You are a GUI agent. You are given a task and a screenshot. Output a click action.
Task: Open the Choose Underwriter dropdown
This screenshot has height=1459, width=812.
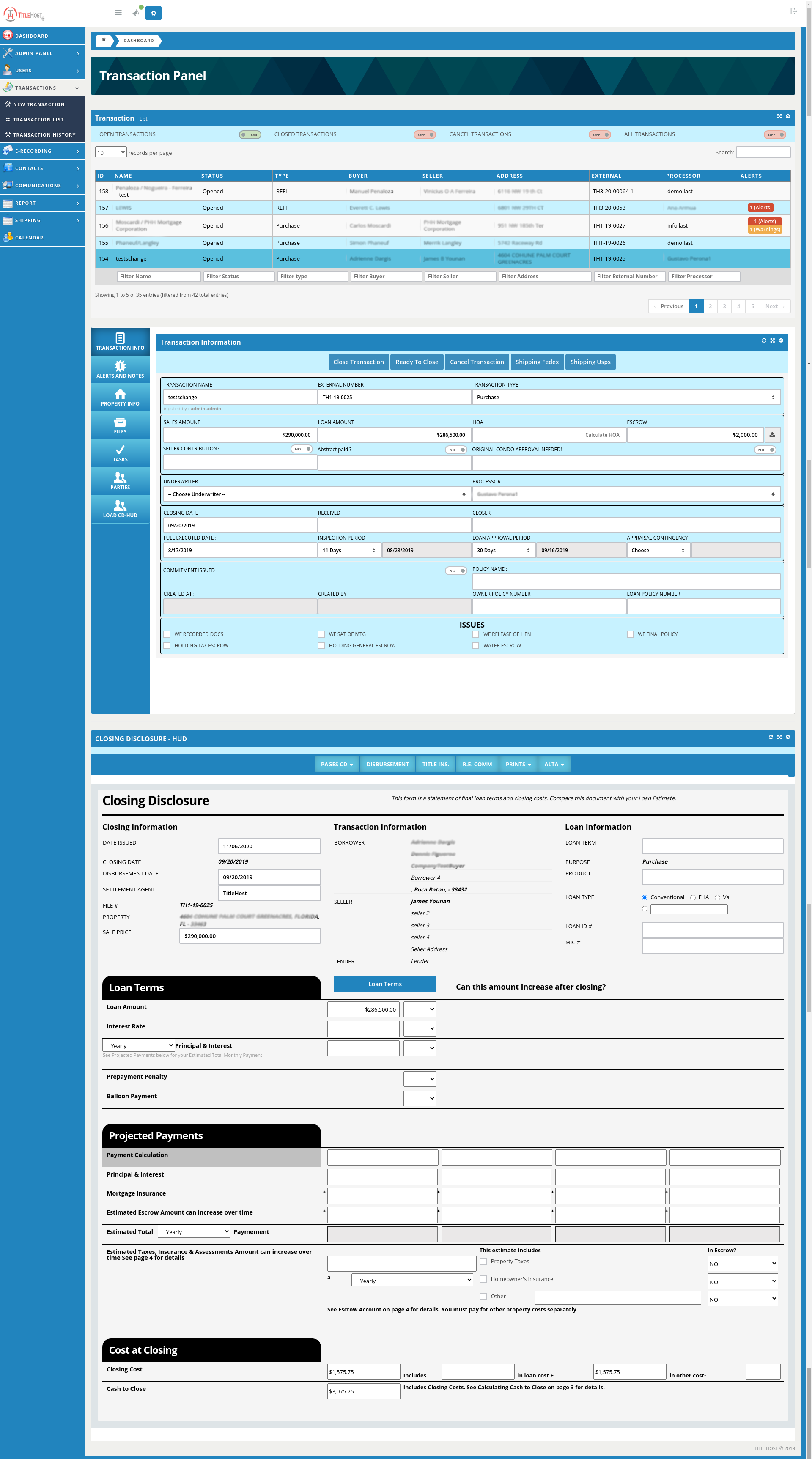click(x=316, y=494)
